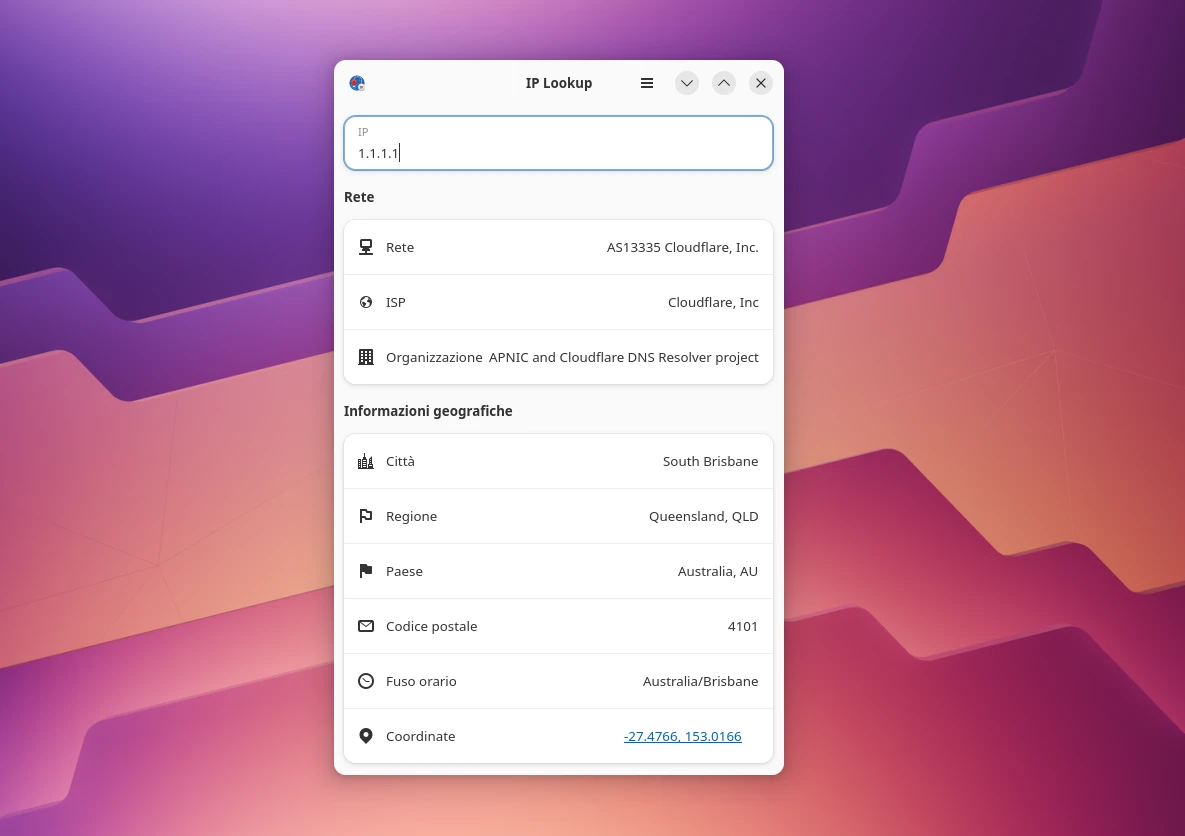Click the Australia/Brisbane timezone value
The width and height of the screenshot is (1185, 836).
700,681
